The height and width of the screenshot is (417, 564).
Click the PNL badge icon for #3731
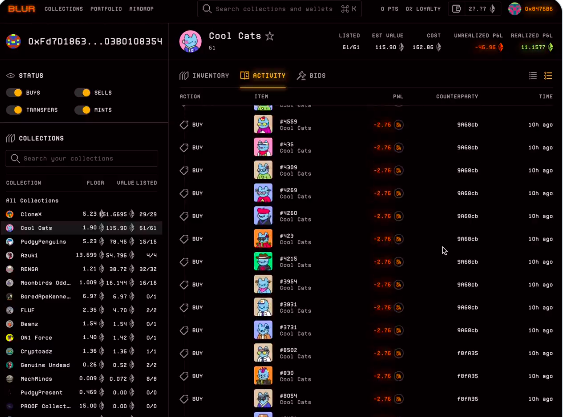(x=398, y=330)
